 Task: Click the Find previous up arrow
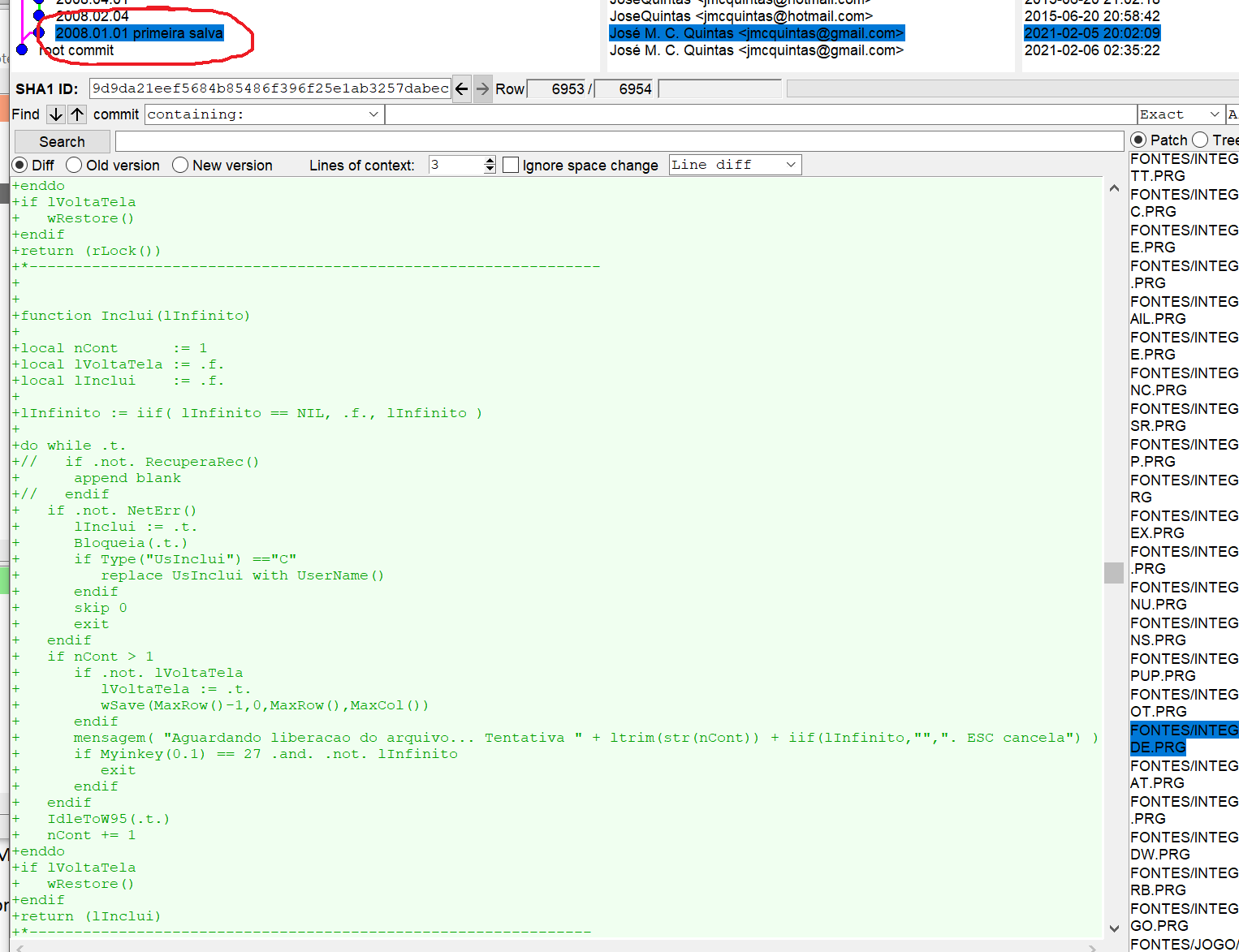click(x=77, y=114)
